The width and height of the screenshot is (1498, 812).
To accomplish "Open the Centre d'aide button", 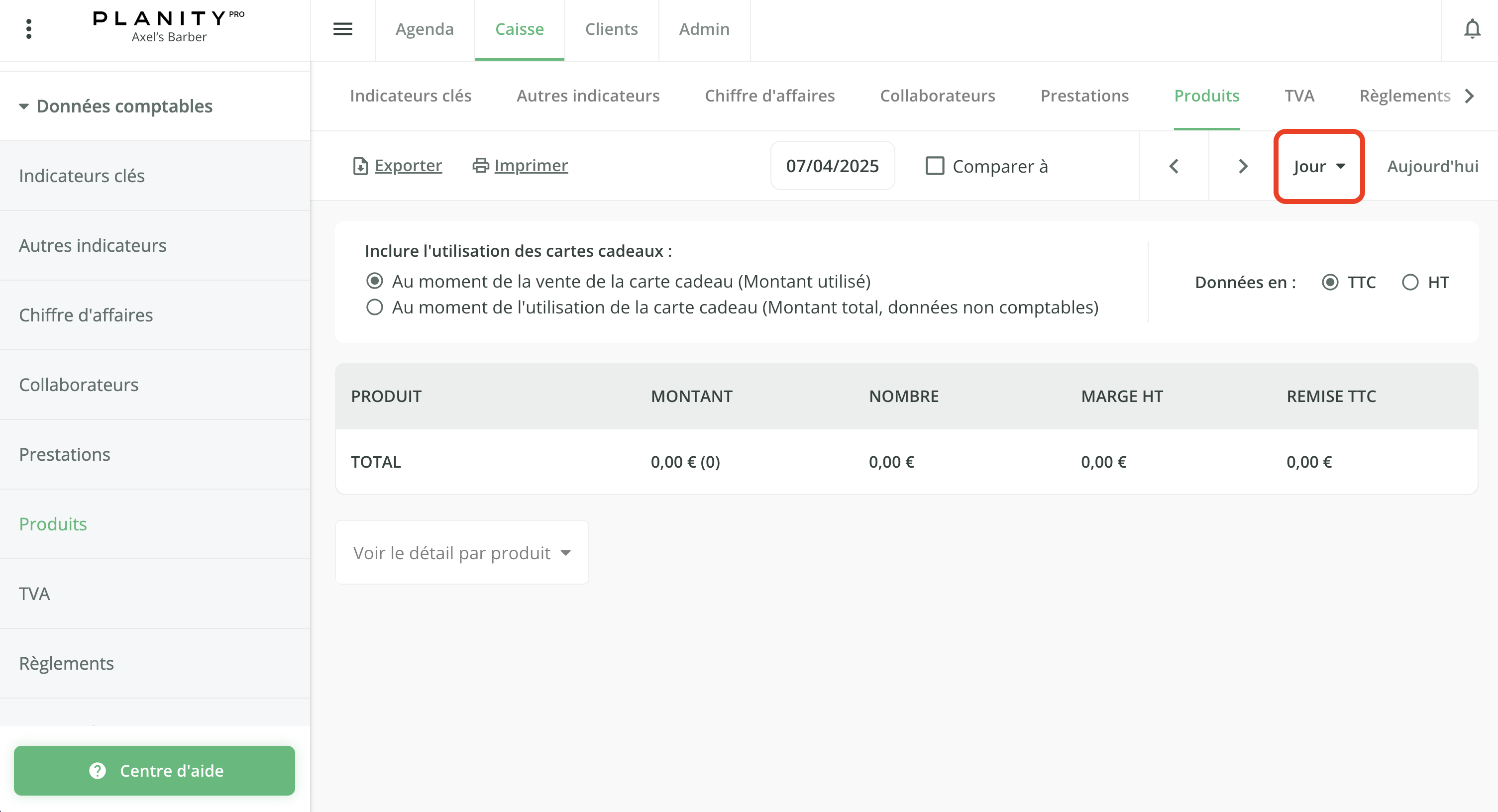I will point(154,770).
